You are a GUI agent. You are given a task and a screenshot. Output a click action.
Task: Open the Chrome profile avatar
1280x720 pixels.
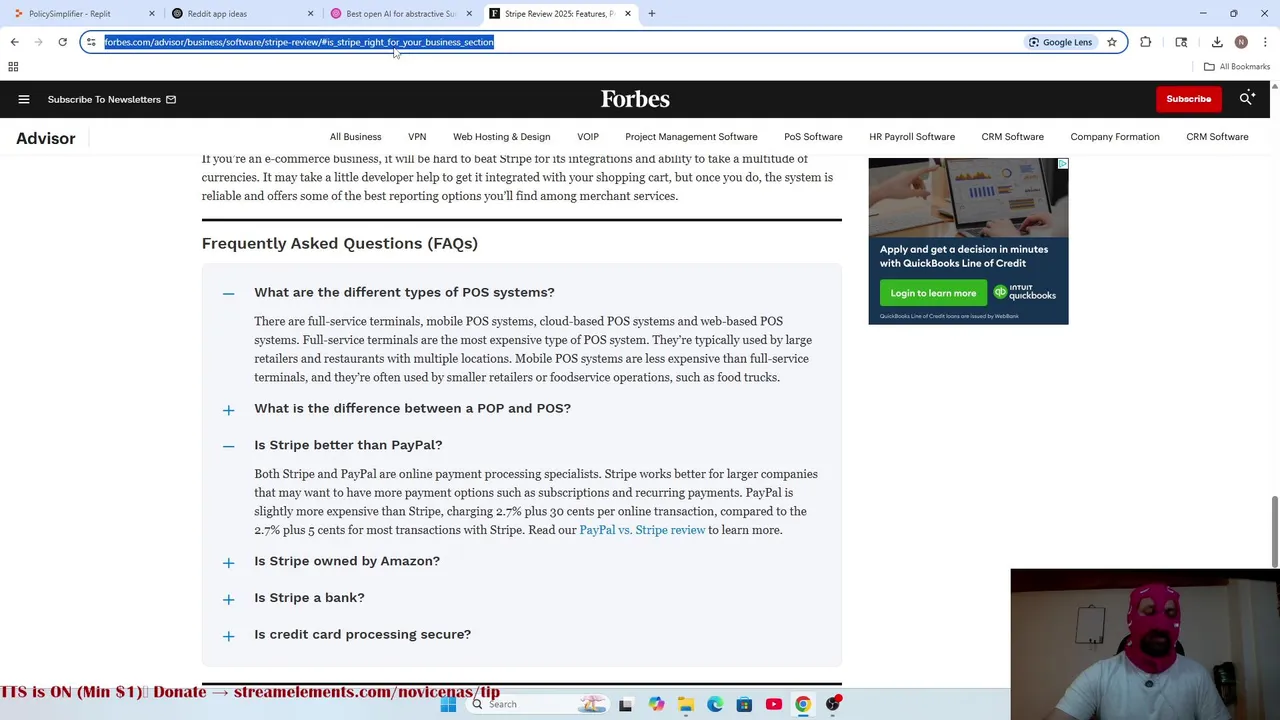1241,42
